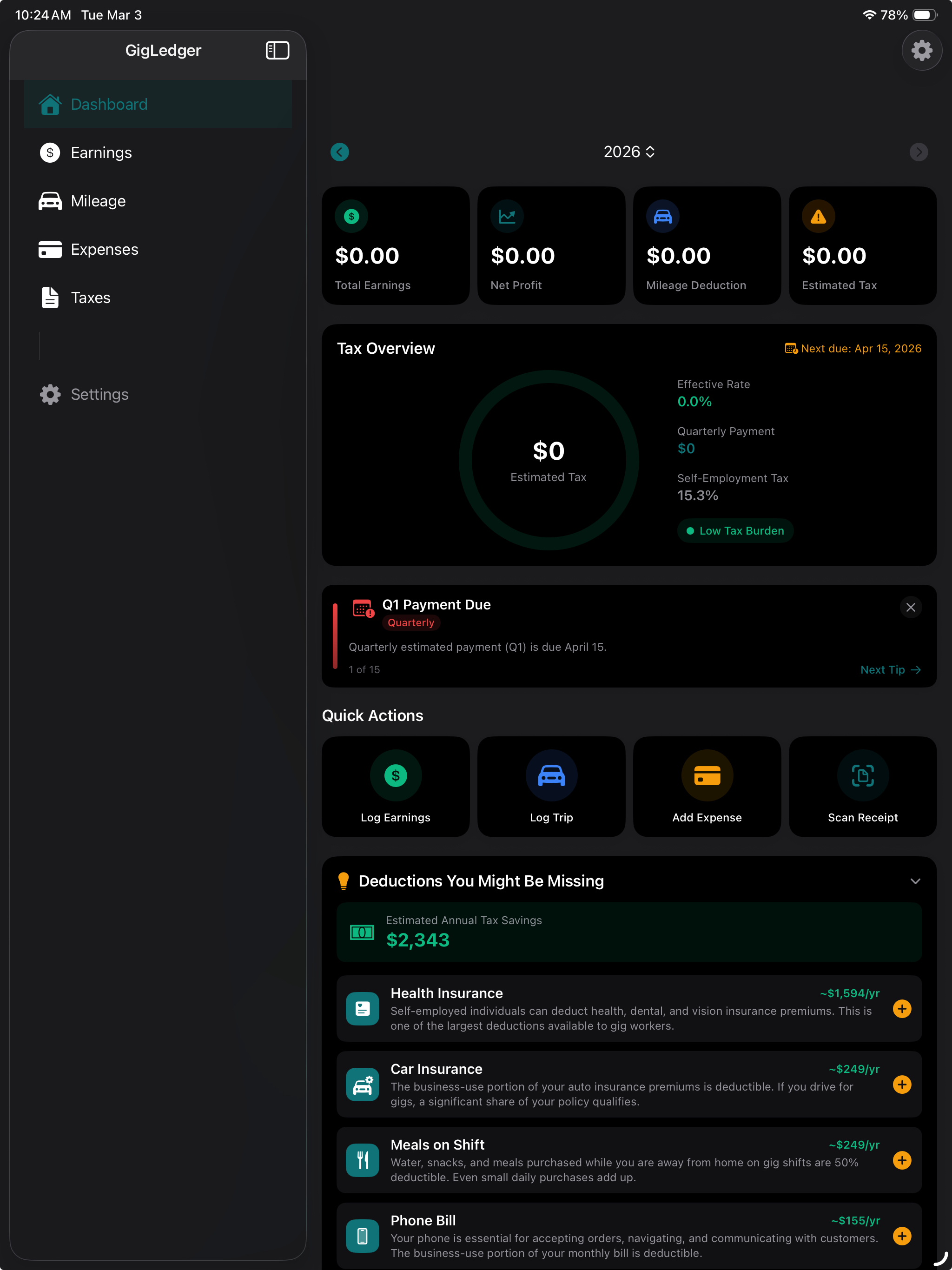Click the Car Insurance category icon
This screenshot has height=1270, width=952.
(362, 1085)
